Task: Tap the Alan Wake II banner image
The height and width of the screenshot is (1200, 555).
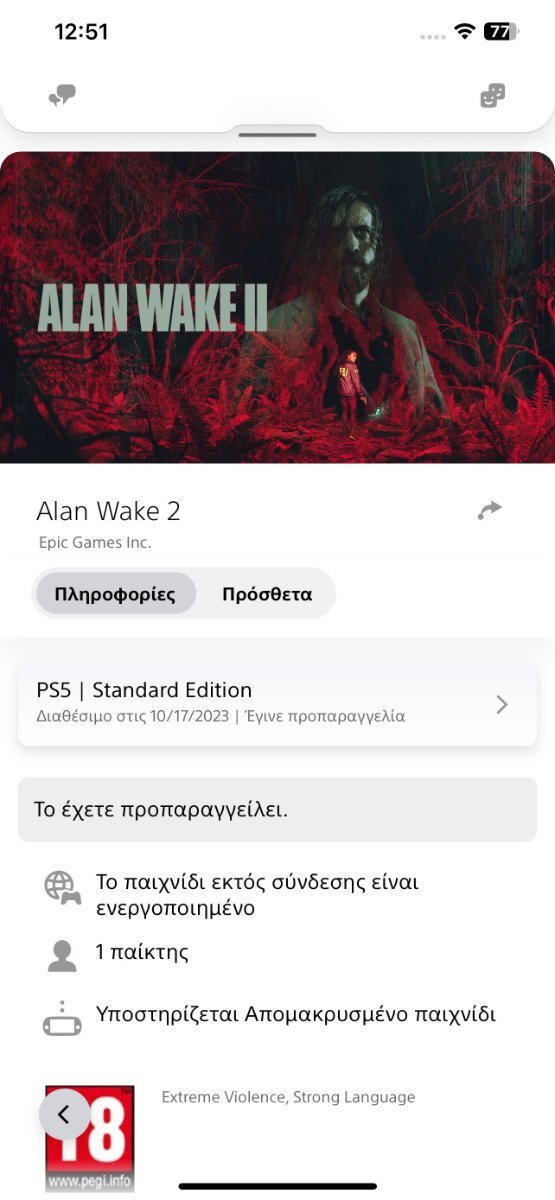Action: click(277, 307)
